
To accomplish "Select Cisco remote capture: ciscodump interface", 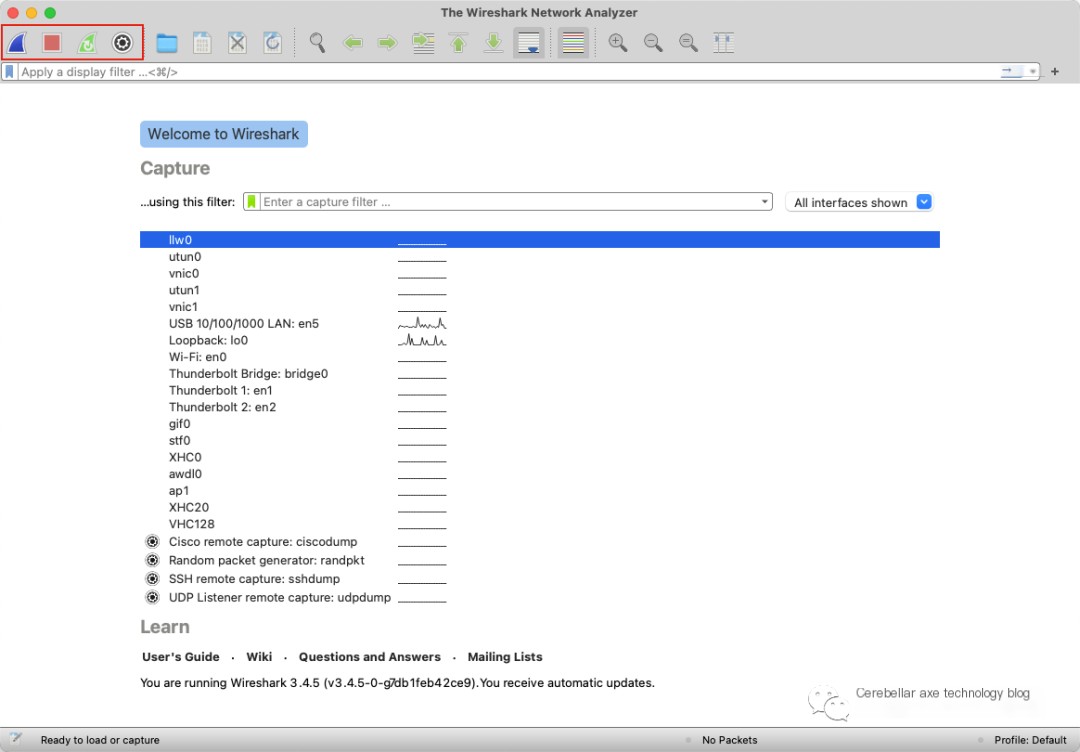I will 539,541.
